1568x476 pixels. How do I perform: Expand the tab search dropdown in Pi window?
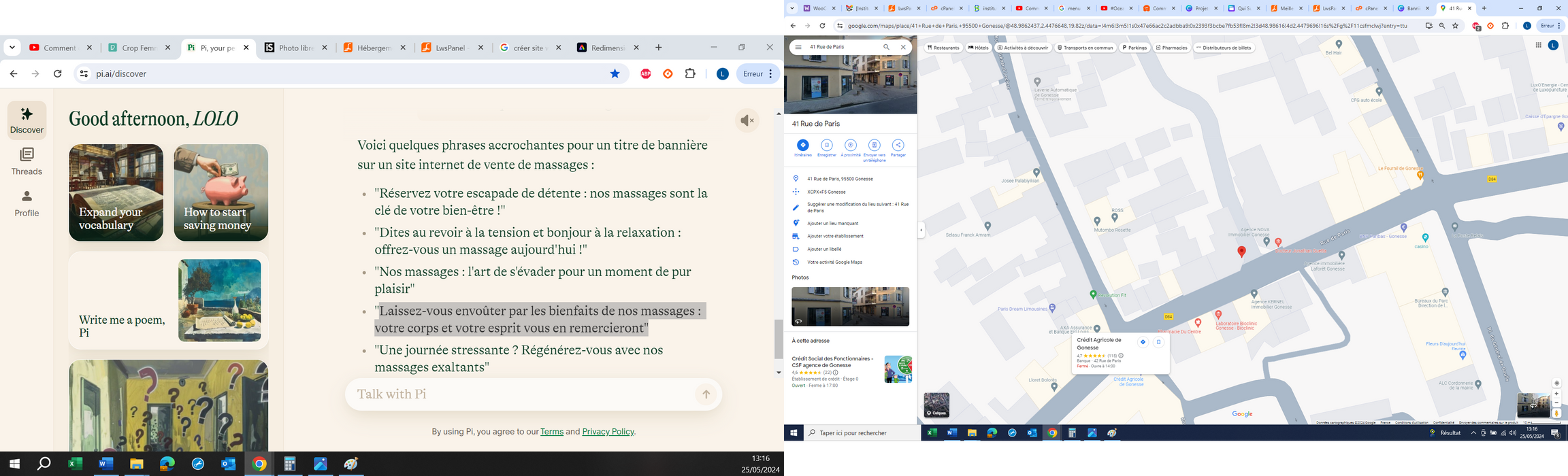click(12, 48)
